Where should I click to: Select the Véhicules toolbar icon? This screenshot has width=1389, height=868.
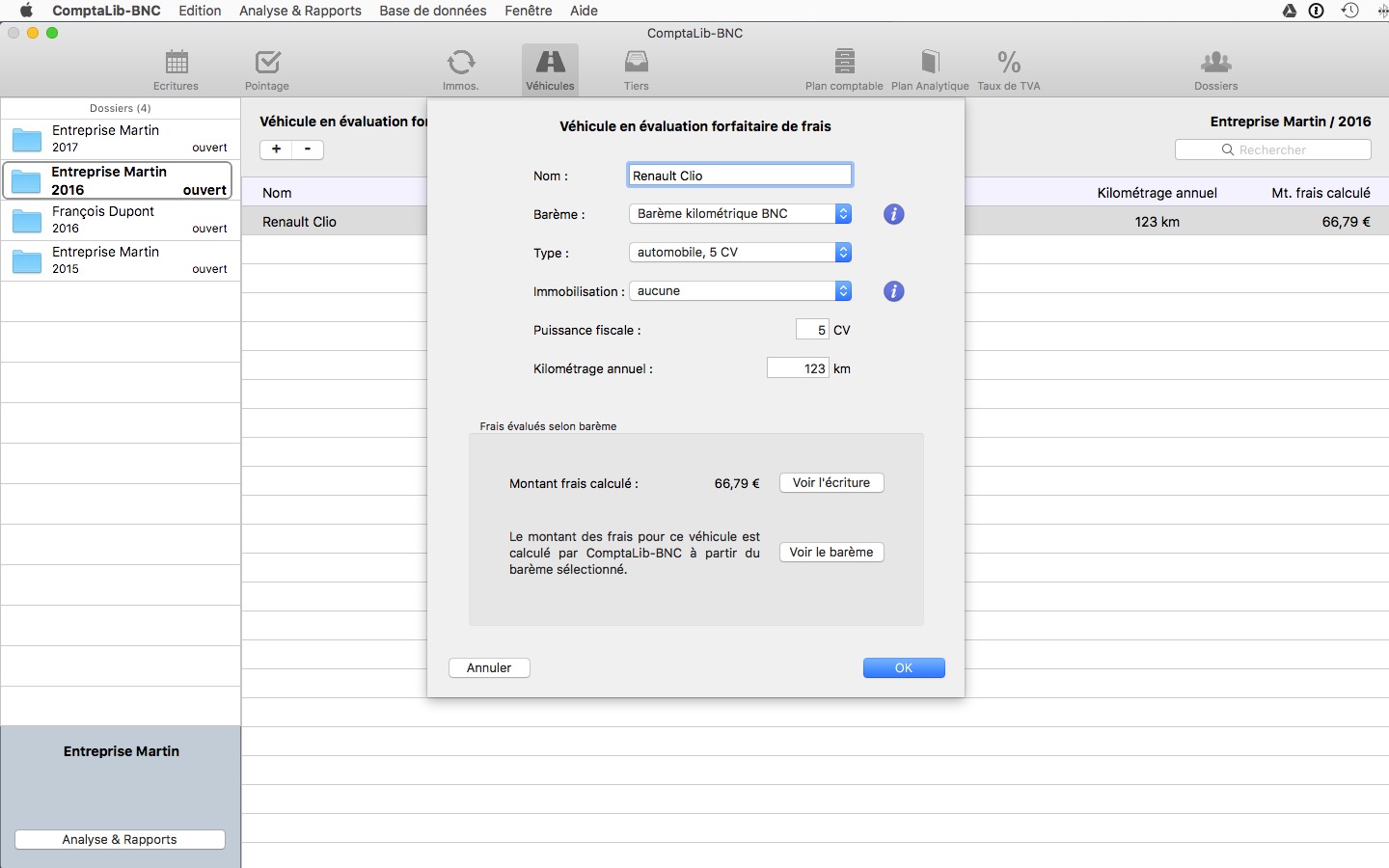[550, 69]
